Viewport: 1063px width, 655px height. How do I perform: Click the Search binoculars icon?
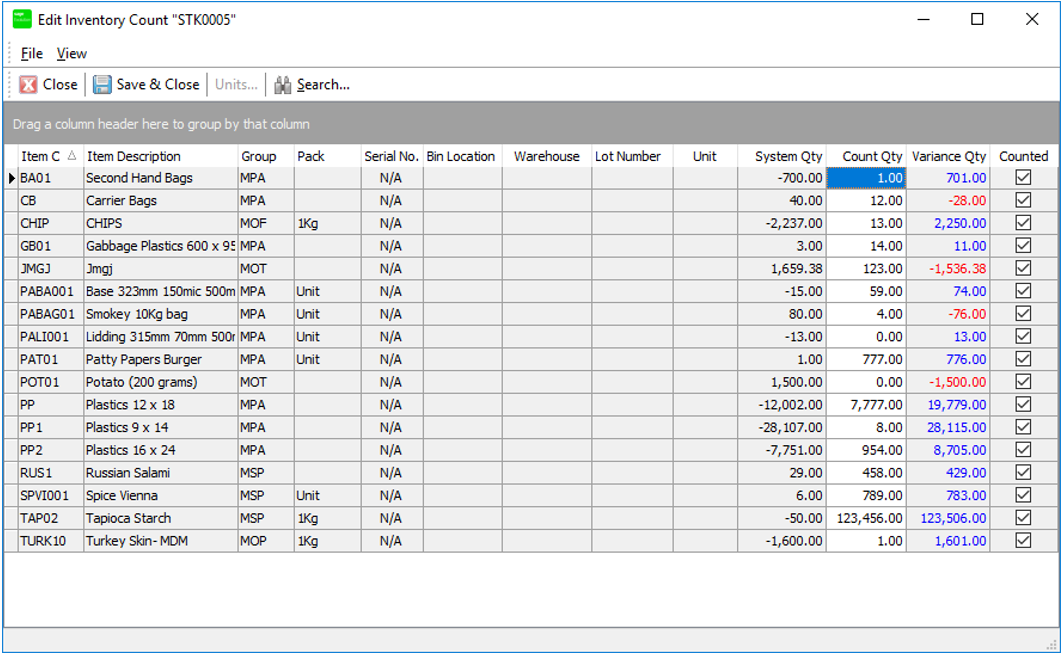pos(283,85)
